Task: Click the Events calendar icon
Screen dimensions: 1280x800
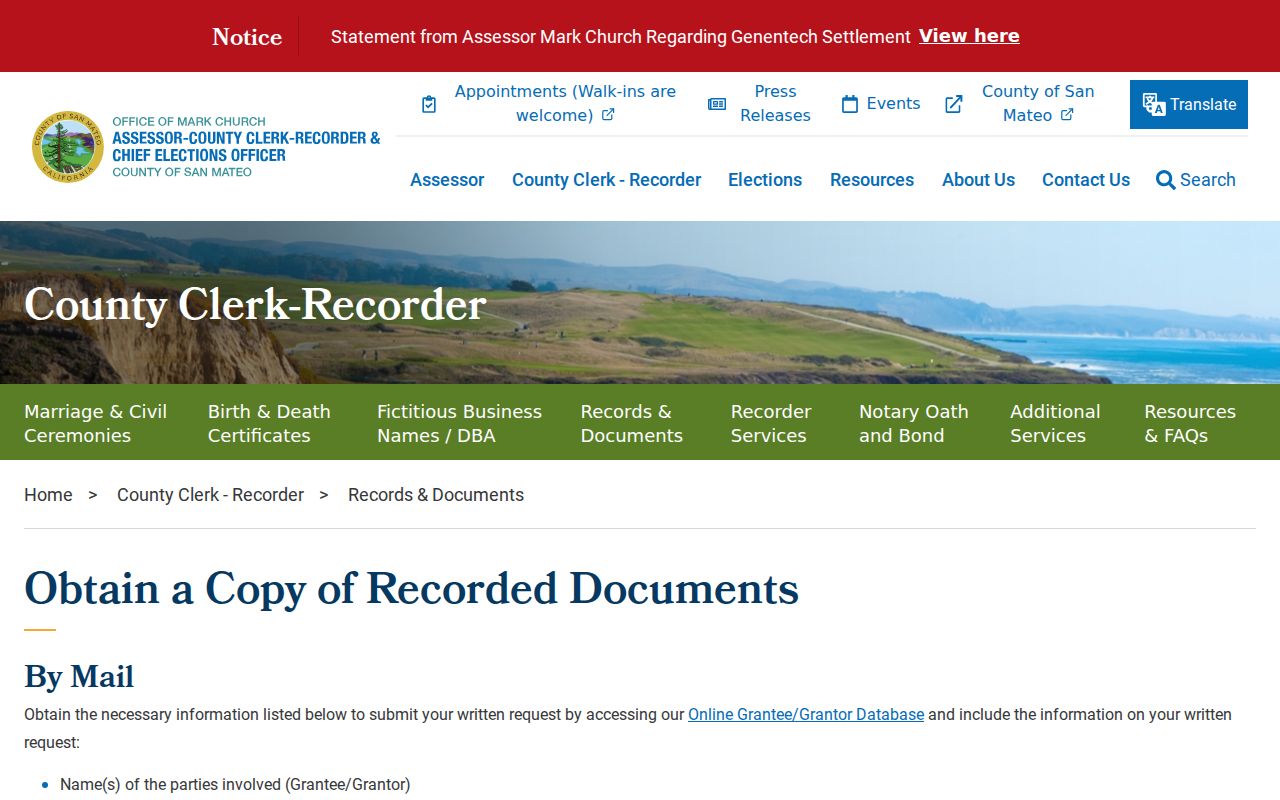Action: 850,104
